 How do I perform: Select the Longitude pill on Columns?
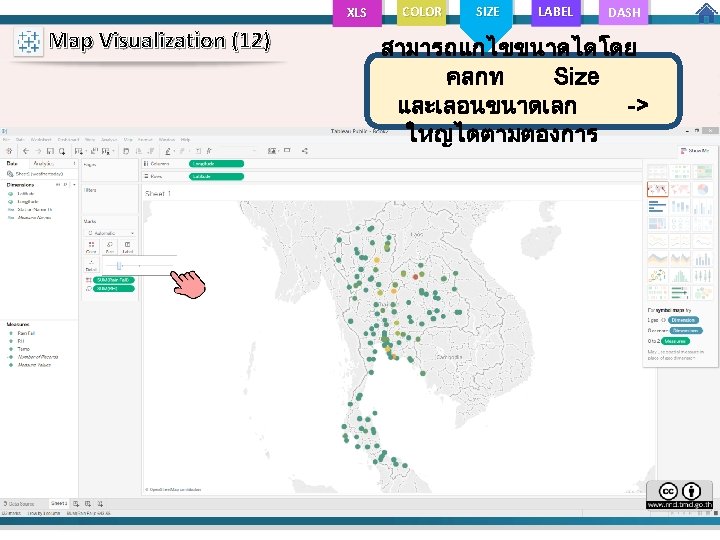[216, 163]
